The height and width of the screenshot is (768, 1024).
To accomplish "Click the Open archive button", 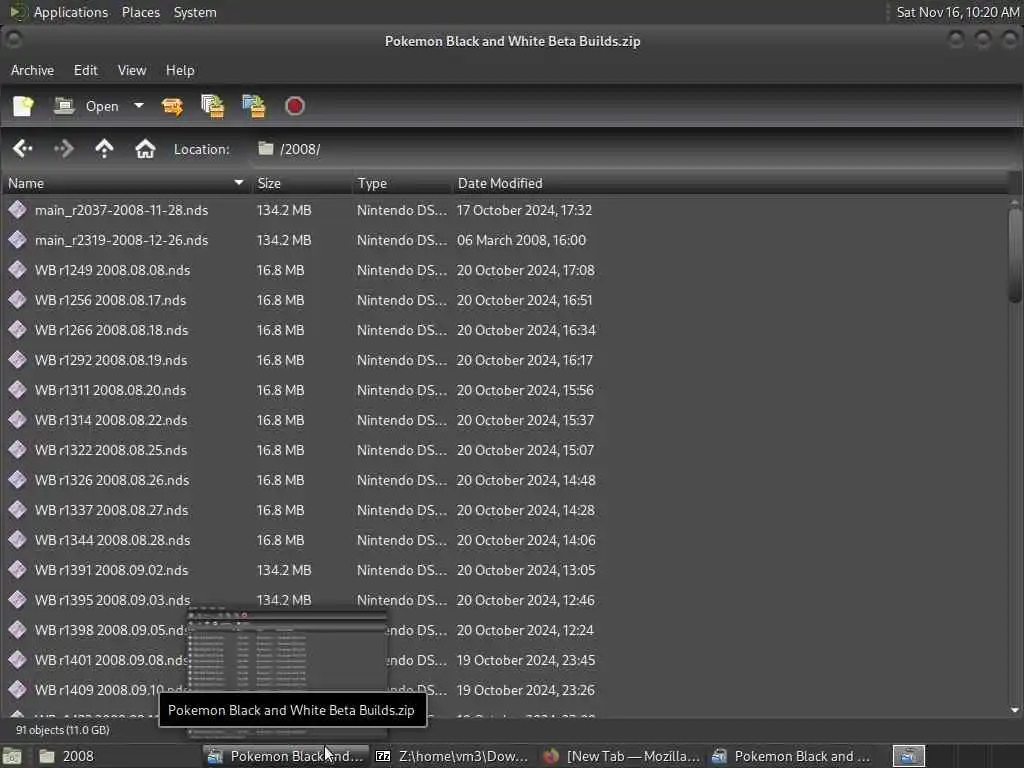I will click(x=86, y=106).
